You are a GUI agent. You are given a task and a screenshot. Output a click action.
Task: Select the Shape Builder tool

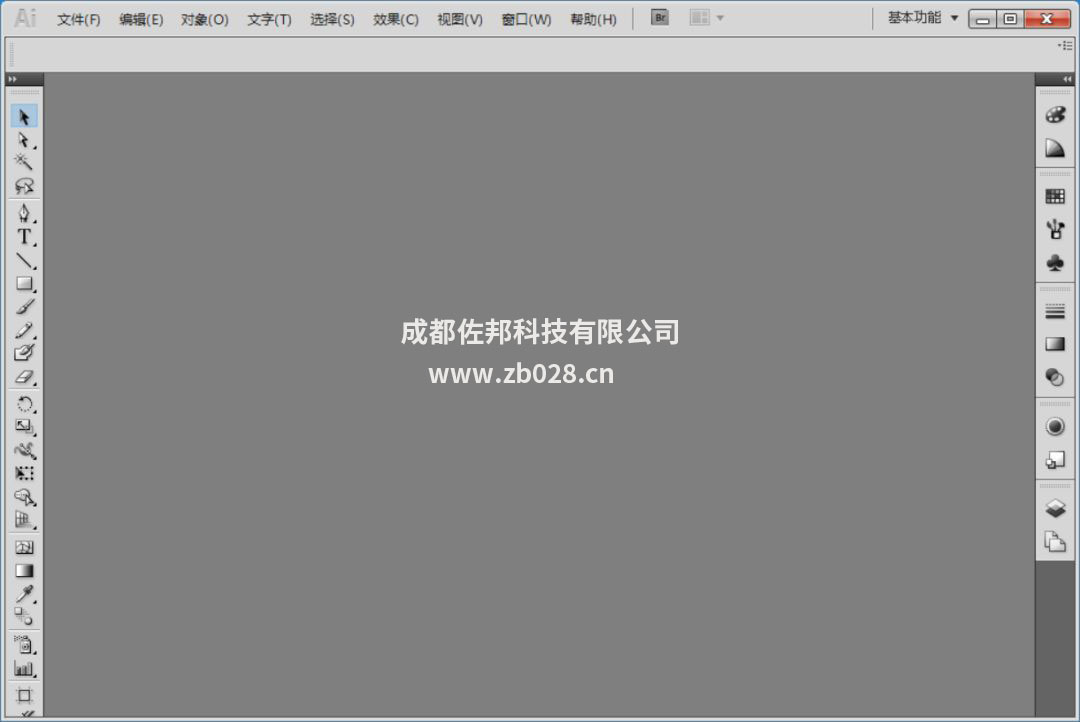coord(24,497)
